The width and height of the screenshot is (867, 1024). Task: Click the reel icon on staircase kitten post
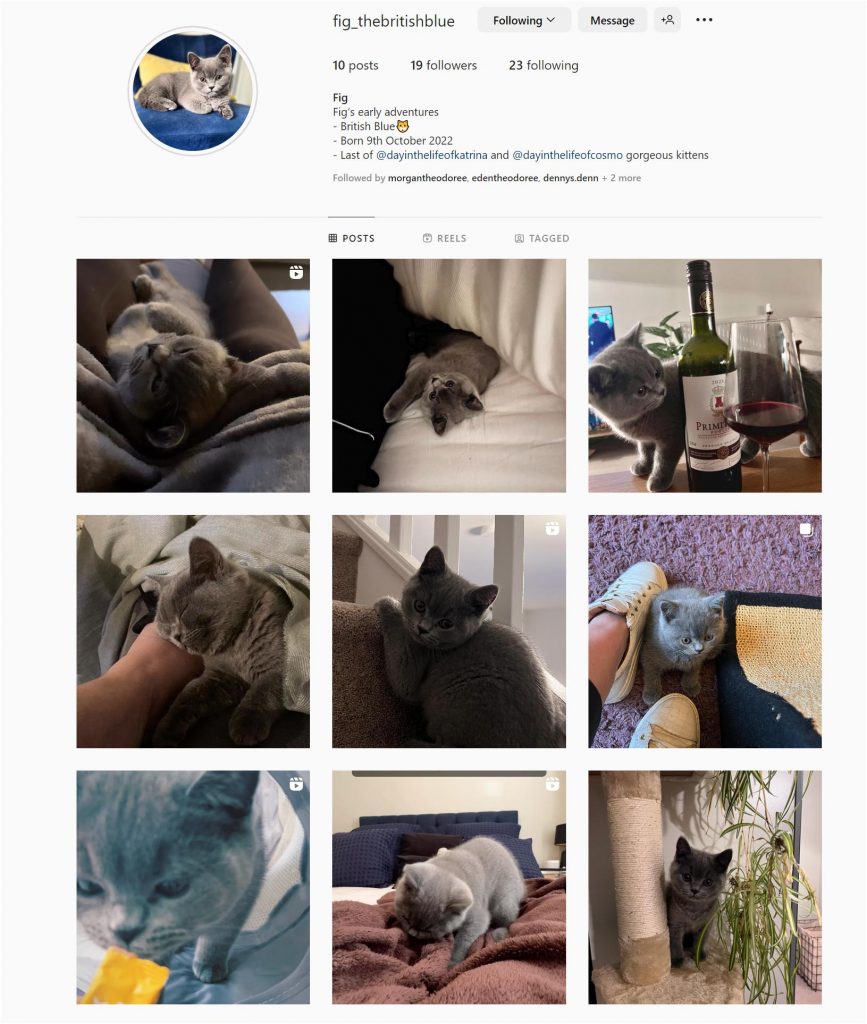point(552,528)
